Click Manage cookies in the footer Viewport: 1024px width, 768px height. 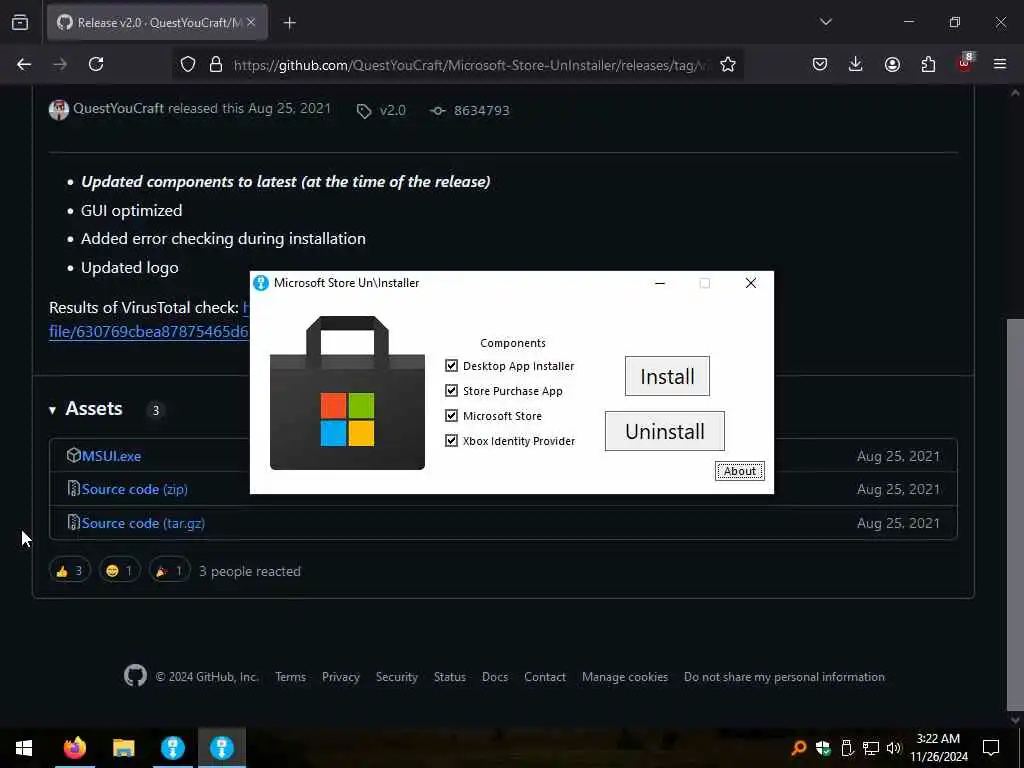coord(624,677)
